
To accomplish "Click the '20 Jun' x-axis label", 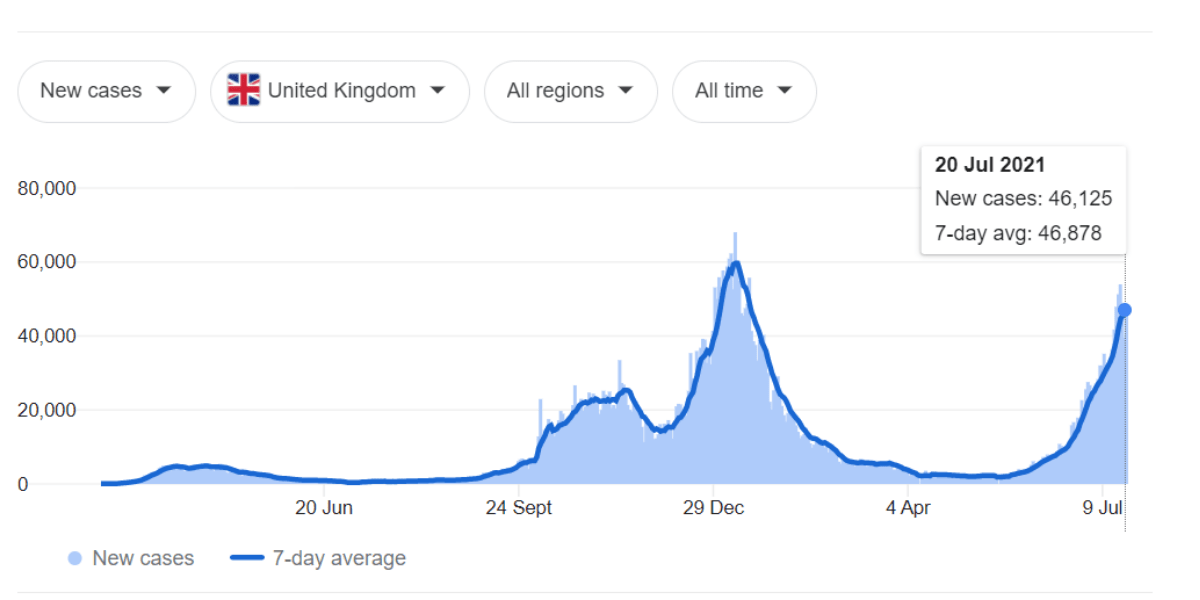I will [x=324, y=508].
